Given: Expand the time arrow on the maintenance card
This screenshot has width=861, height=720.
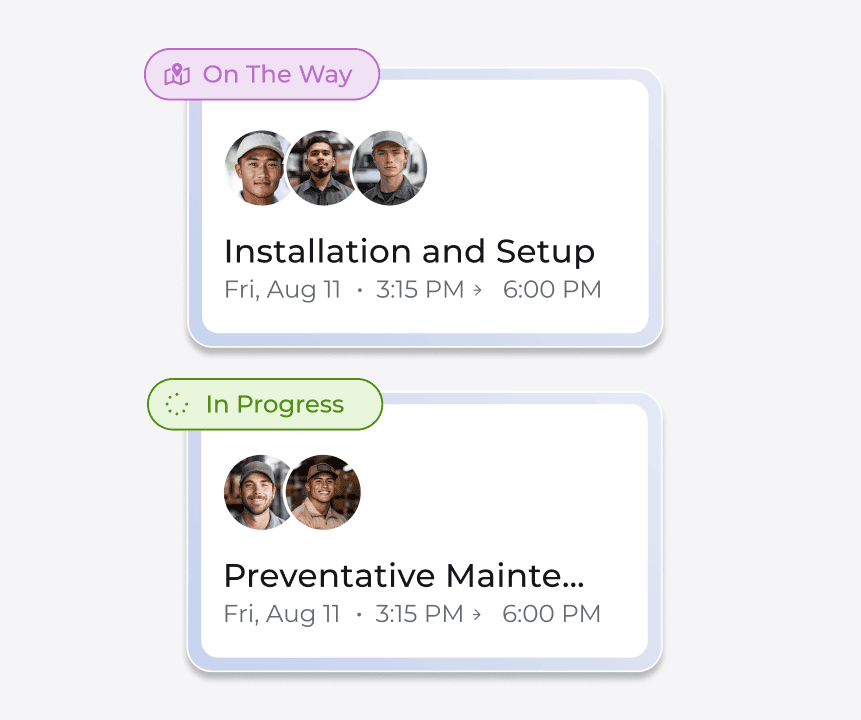Looking at the screenshot, I should click(x=477, y=614).
